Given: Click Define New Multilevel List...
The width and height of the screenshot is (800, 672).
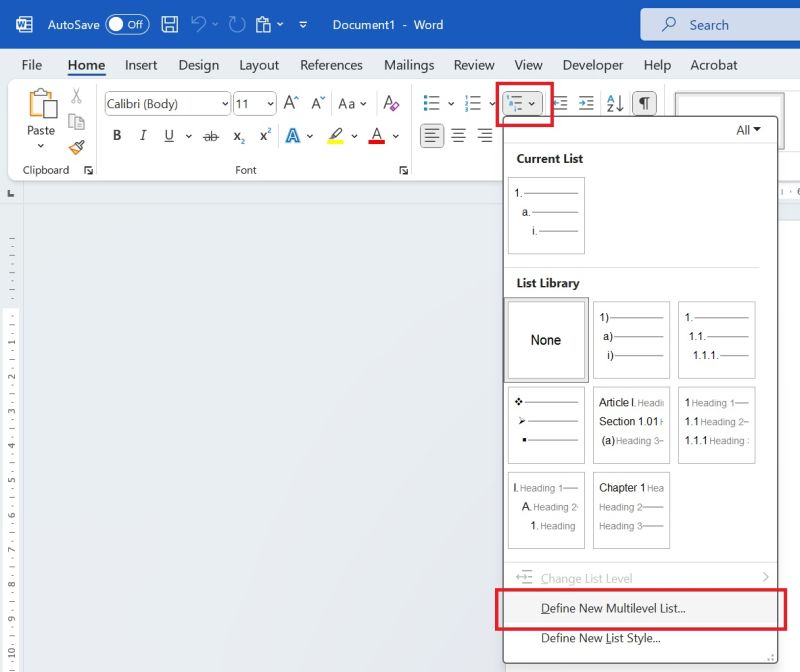Looking at the screenshot, I should [641, 608].
